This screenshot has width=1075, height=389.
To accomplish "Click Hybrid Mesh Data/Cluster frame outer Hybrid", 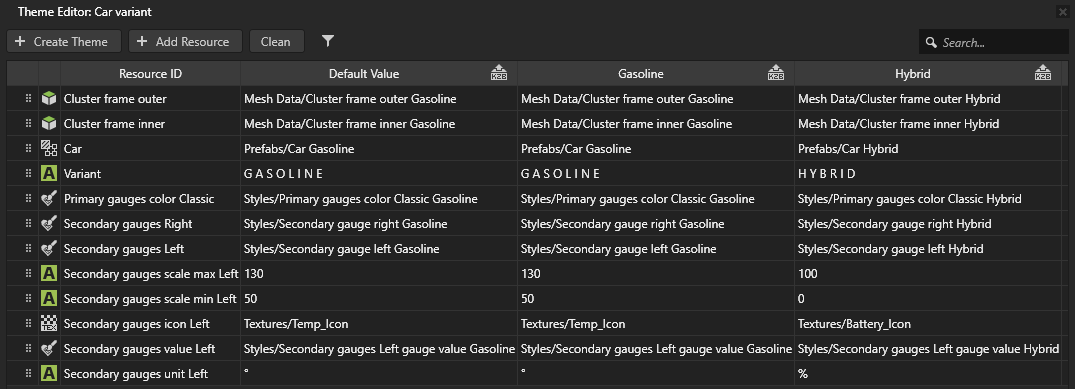I will (899, 99).
